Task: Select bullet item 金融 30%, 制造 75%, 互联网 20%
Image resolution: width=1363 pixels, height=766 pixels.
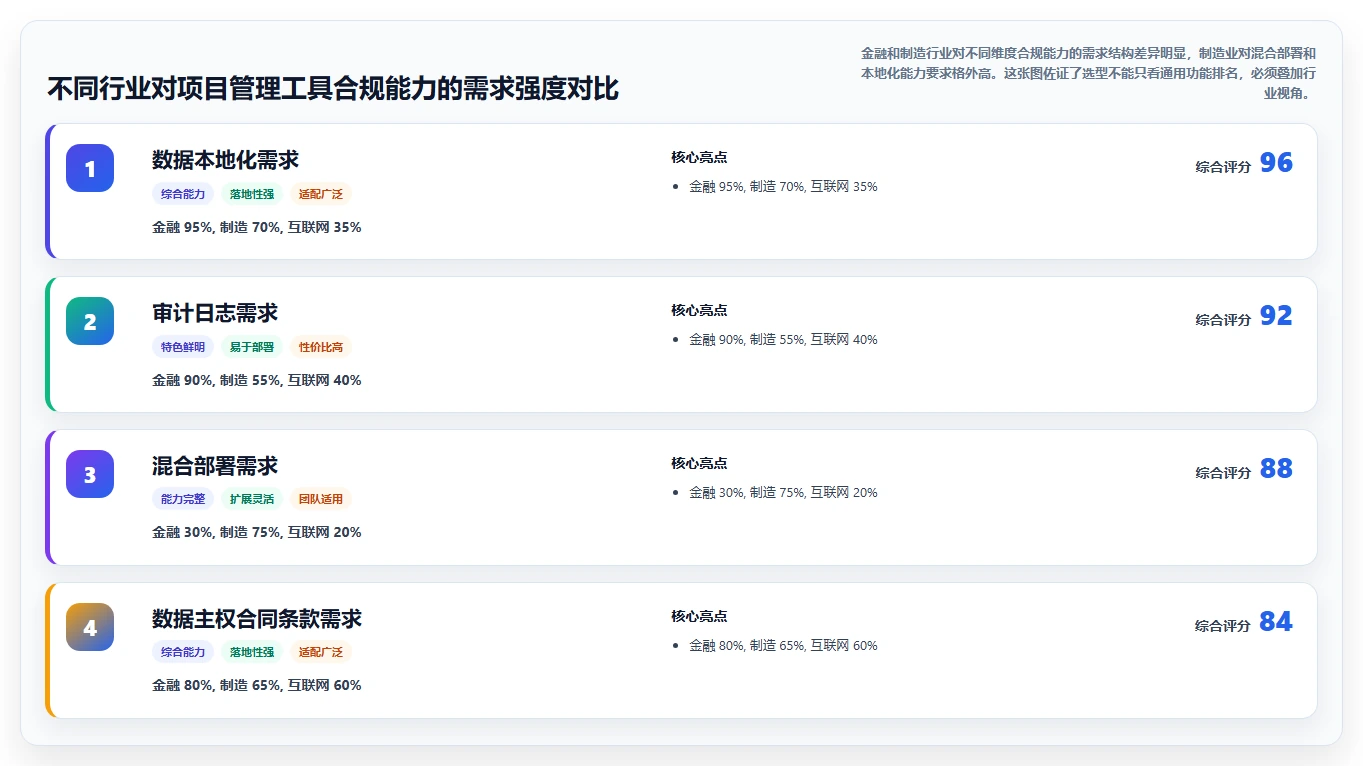Action: pos(783,493)
